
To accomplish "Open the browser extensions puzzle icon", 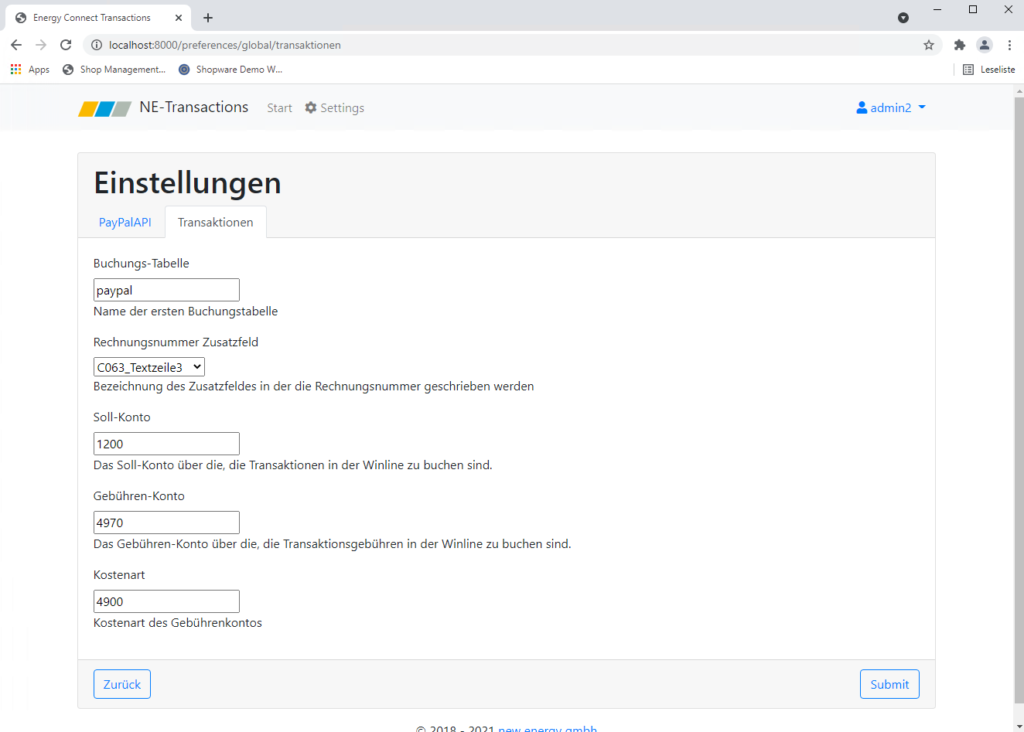I will tap(960, 45).
